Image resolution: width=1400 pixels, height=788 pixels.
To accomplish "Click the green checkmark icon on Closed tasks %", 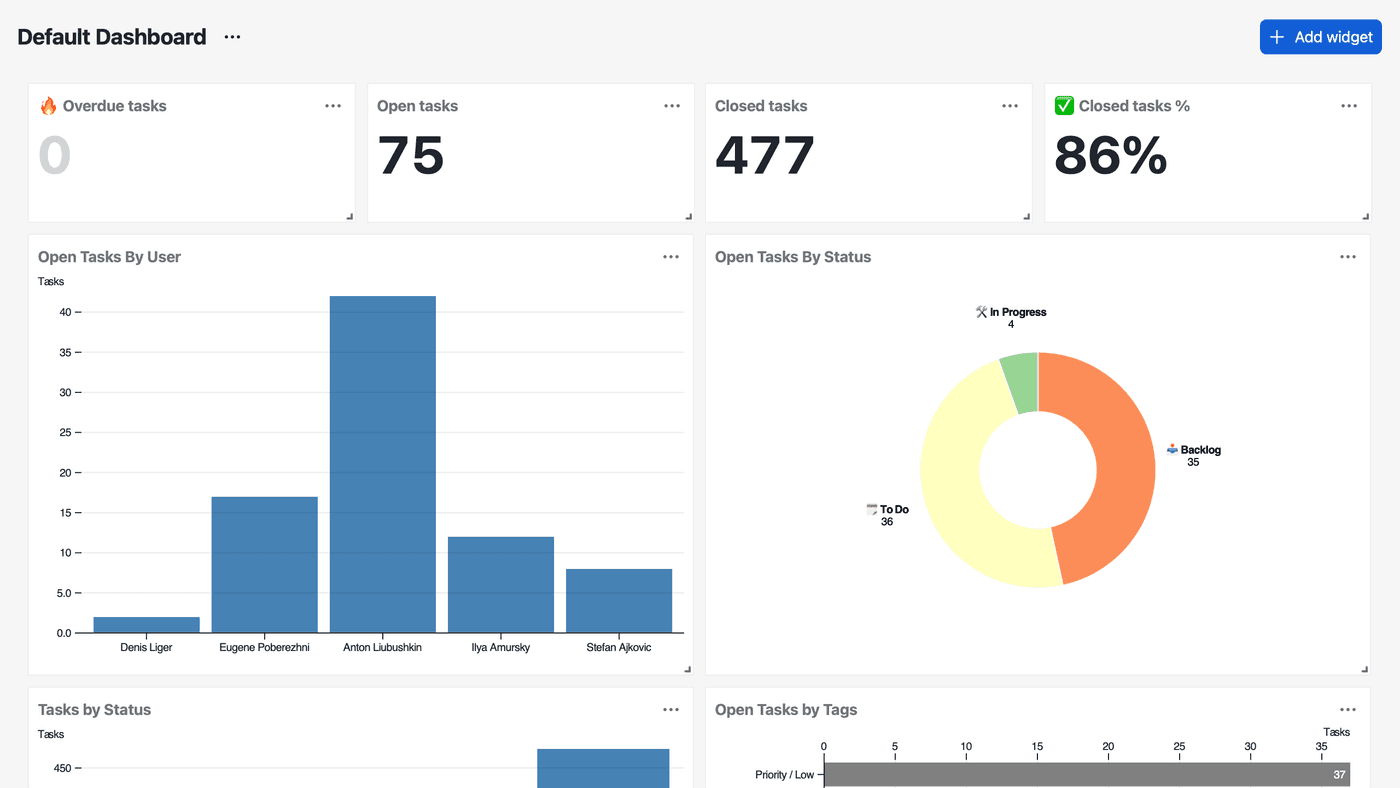I will (1064, 104).
